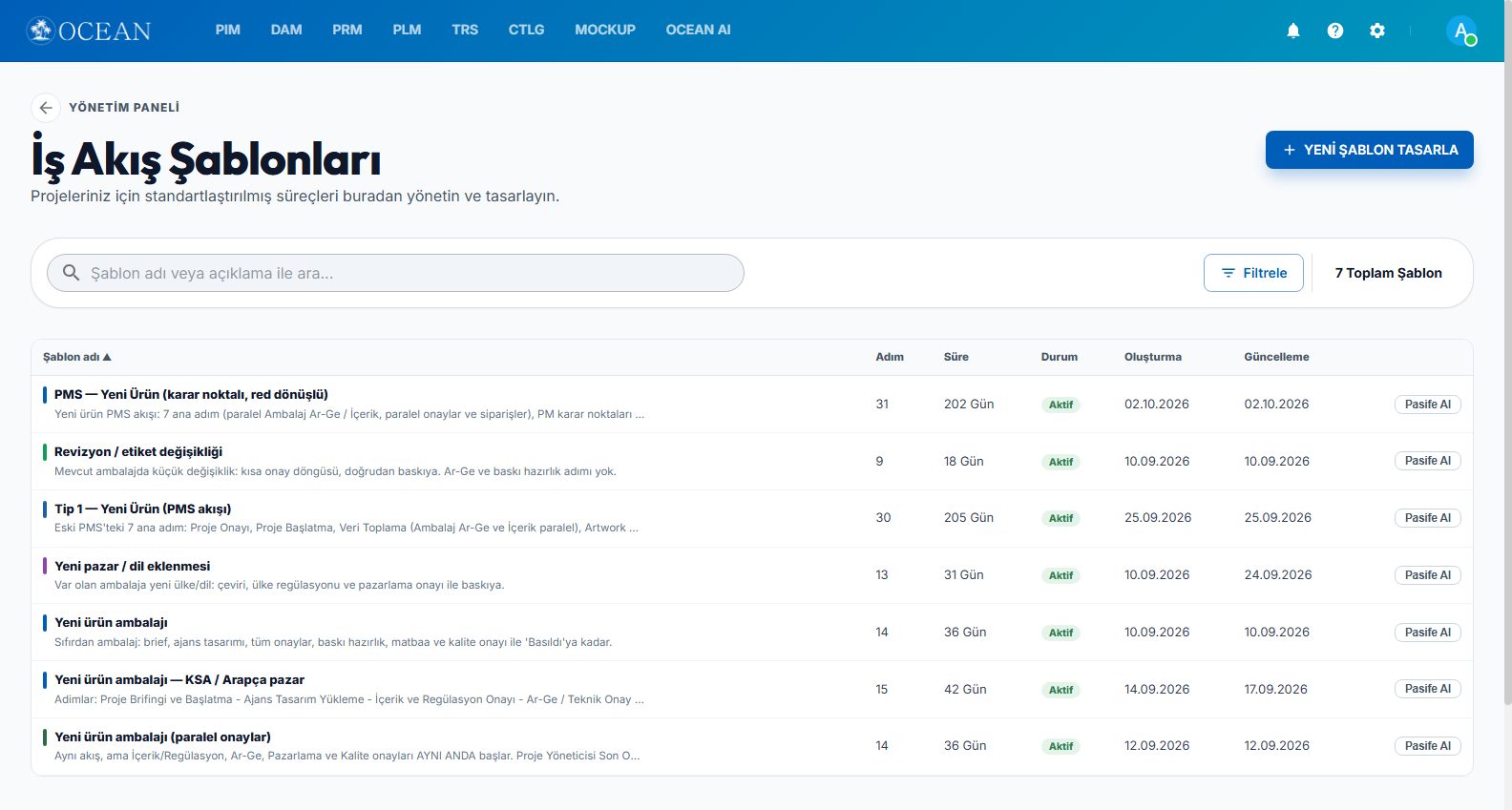
Task: Focus the template search field
Action: point(395,273)
